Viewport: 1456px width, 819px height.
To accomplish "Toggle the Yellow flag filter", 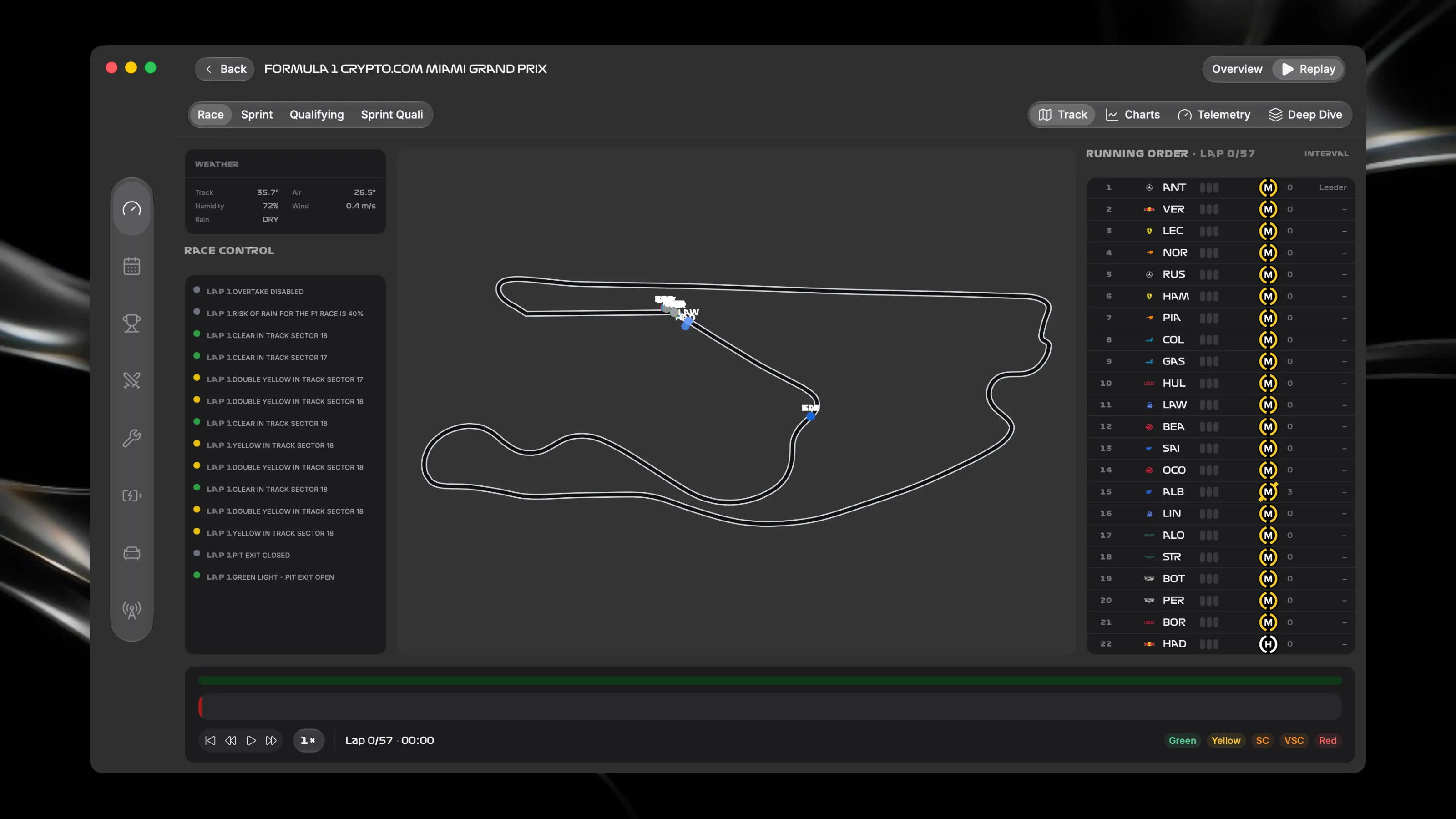I will [1226, 740].
